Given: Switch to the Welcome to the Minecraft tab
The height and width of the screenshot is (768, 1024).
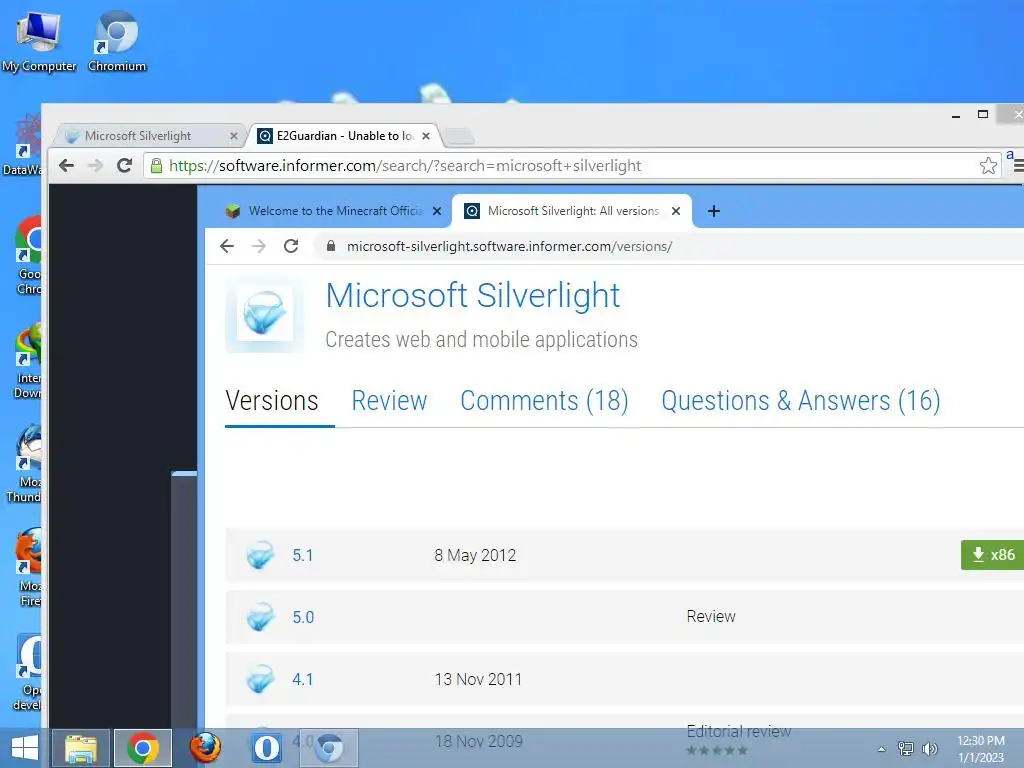Looking at the screenshot, I should 333,211.
